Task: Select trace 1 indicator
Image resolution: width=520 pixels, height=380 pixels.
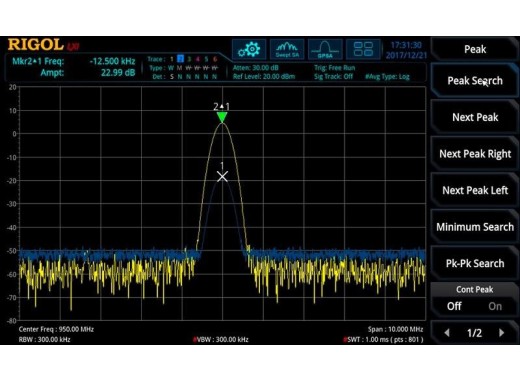Action: click(172, 59)
